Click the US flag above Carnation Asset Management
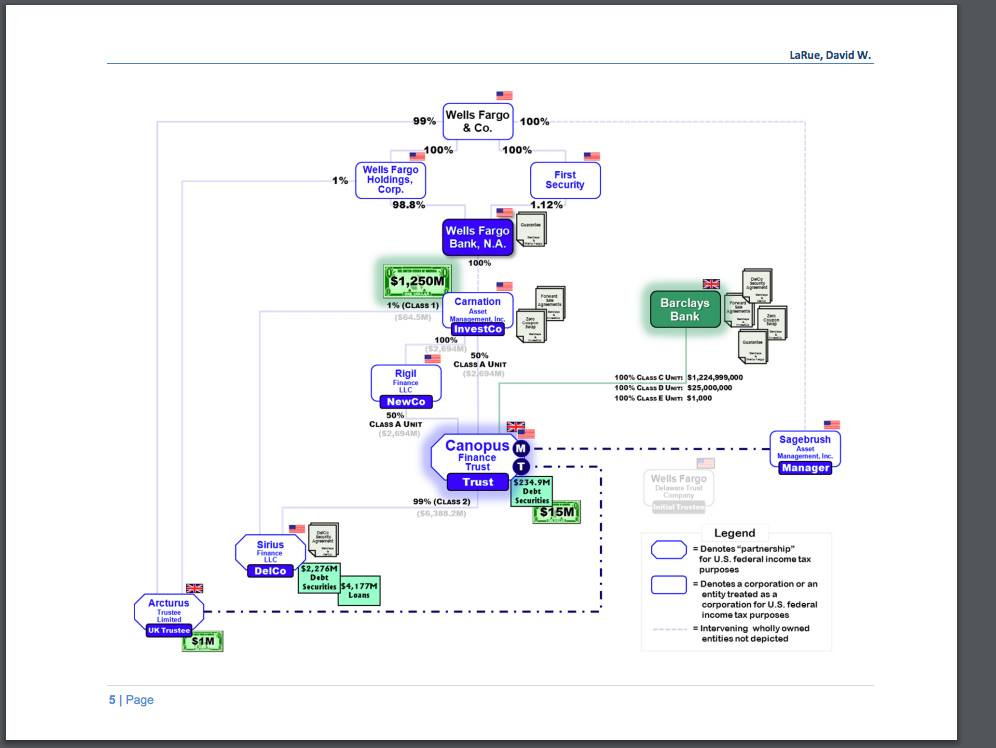This screenshot has height=748, width=996. 504,286
